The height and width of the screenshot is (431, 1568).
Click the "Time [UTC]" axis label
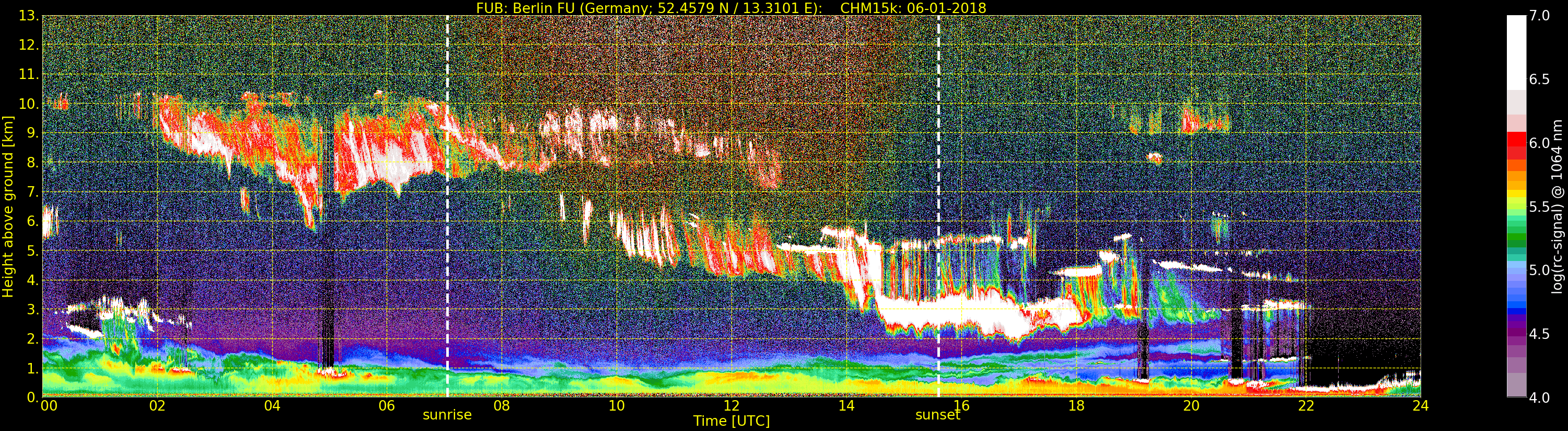coord(731,421)
